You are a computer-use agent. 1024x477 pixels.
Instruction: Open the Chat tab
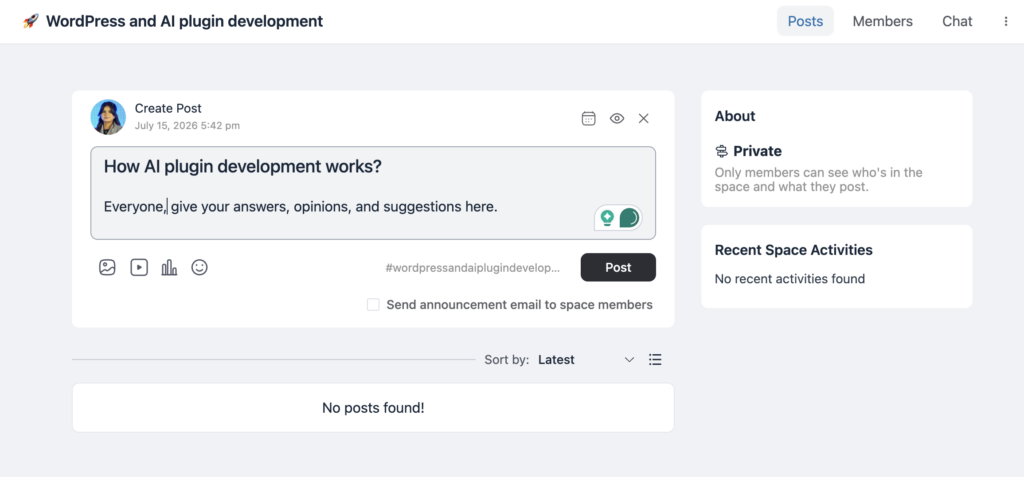click(957, 21)
